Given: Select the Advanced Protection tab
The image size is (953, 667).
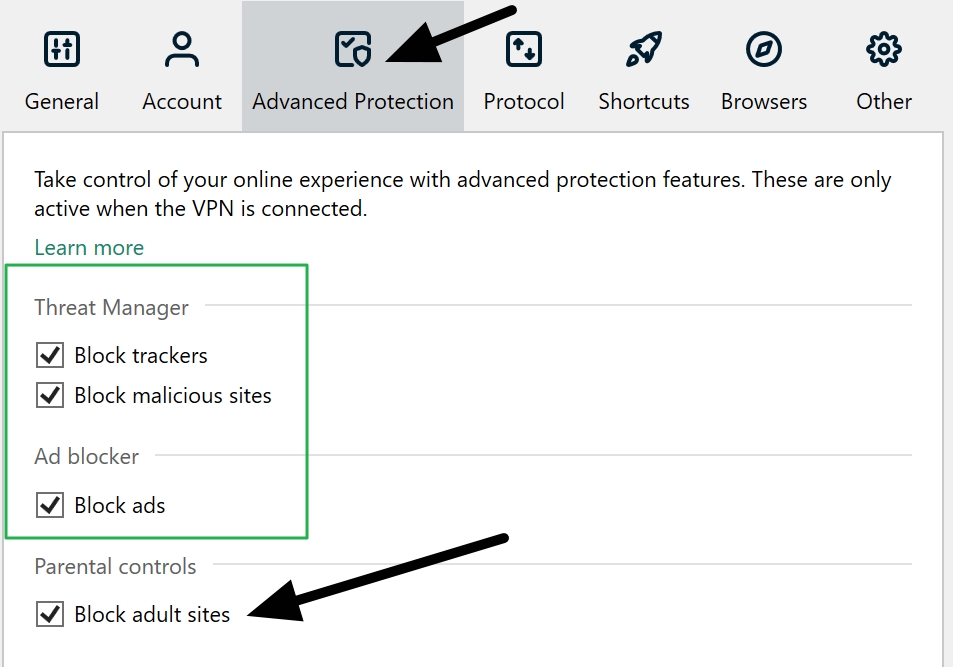Looking at the screenshot, I should (x=352, y=101).
